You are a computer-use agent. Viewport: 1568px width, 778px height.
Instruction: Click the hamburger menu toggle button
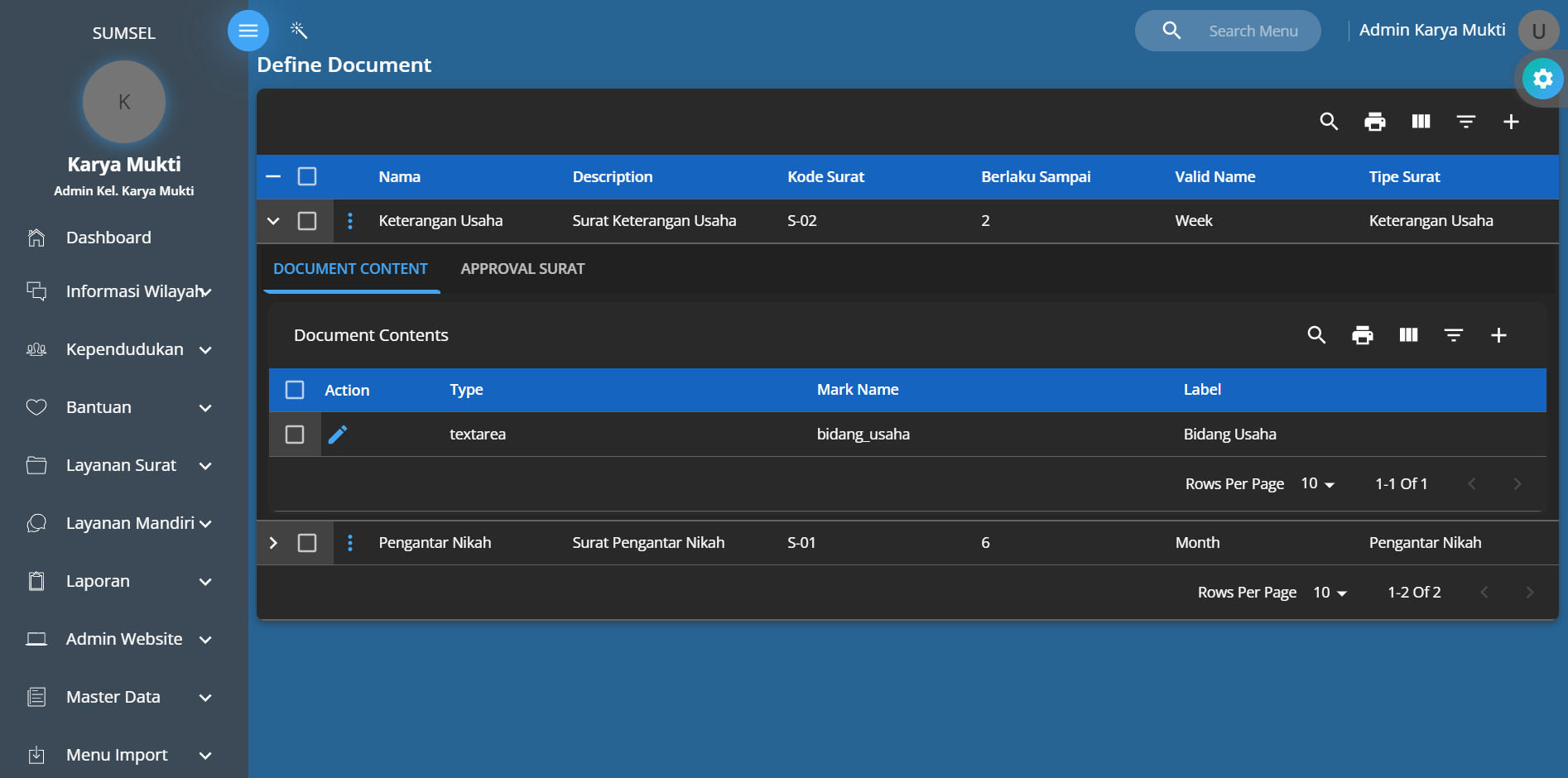(248, 31)
